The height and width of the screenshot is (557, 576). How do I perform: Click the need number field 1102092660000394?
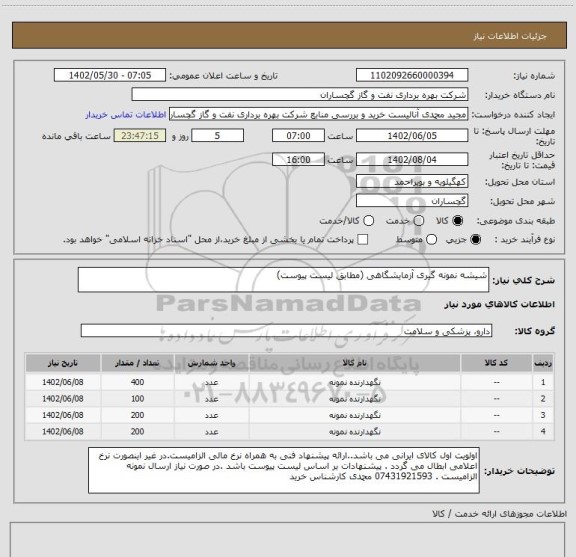point(412,75)
